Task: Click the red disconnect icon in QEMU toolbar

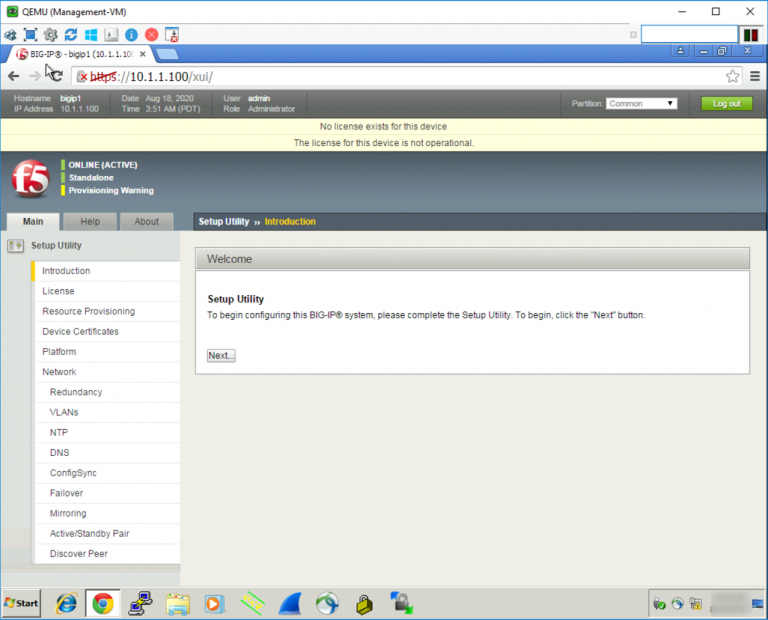Action: pos(152,35)
